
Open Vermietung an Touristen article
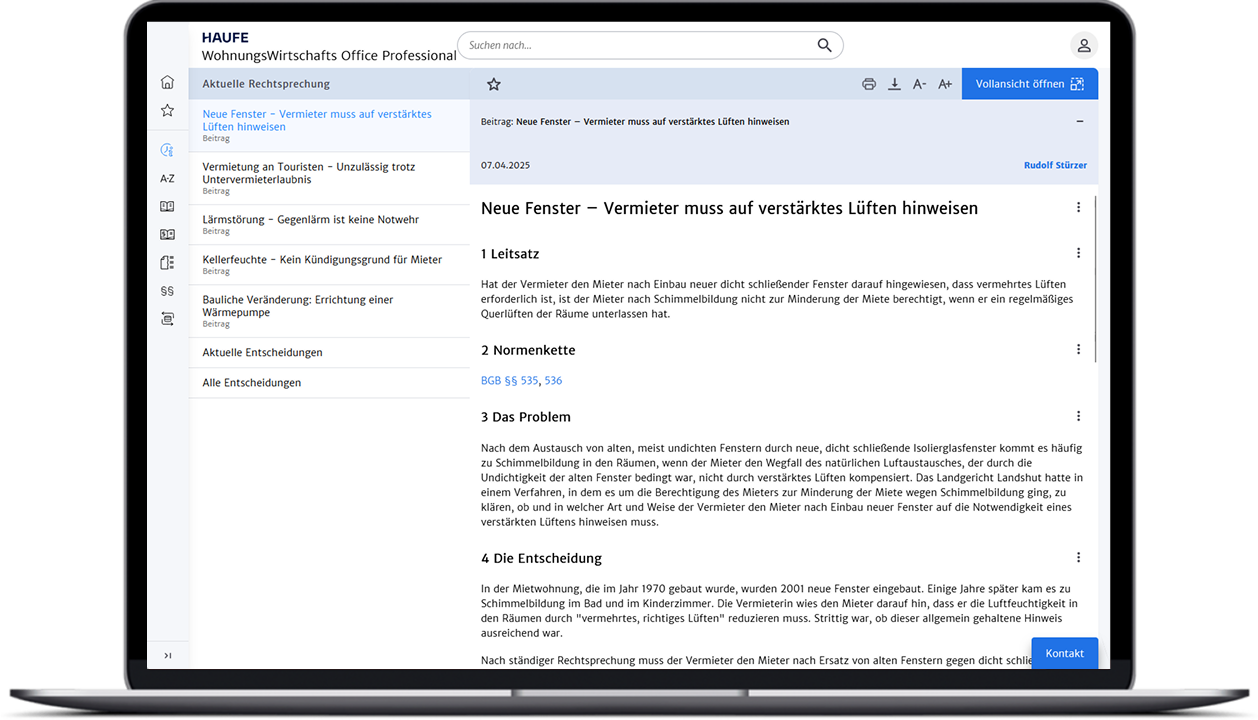[329, 178]
